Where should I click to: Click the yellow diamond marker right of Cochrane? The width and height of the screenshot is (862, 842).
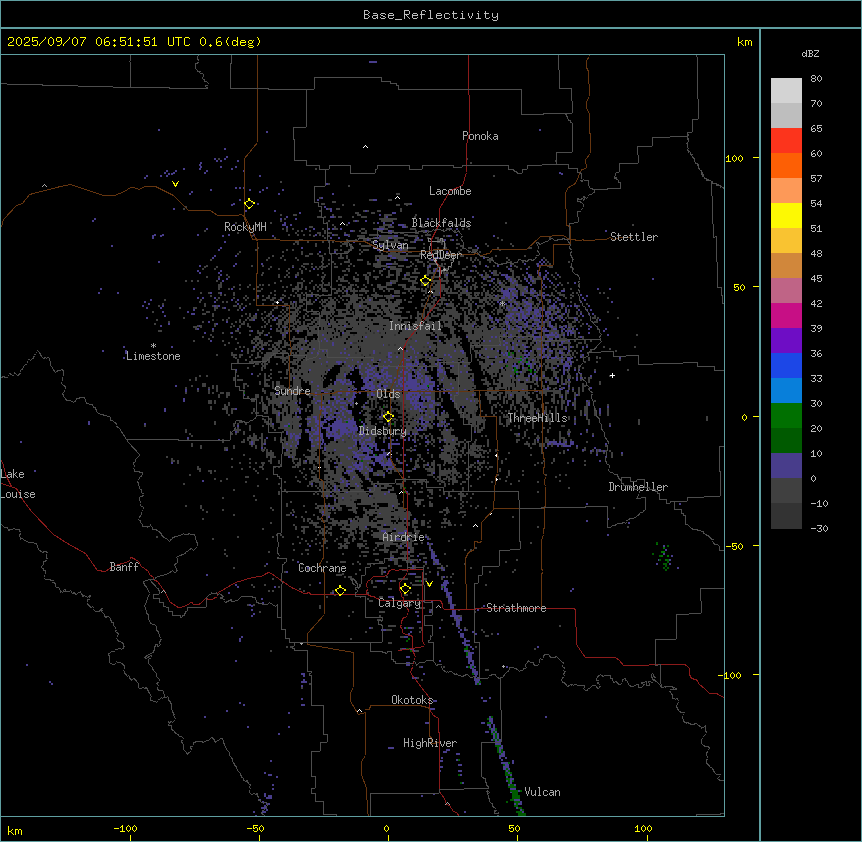point(340,590)
